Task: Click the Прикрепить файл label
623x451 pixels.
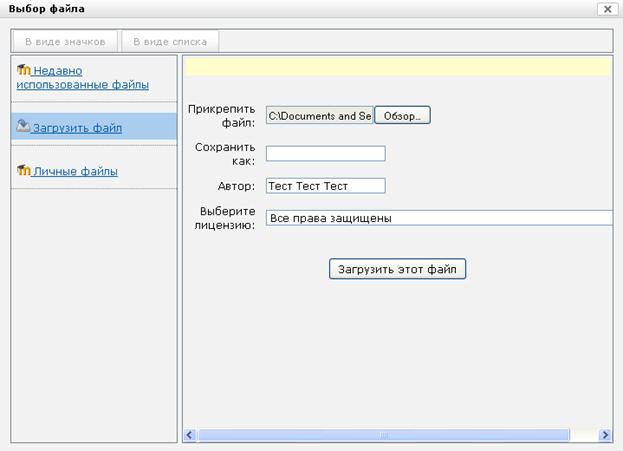Action: pos(221,116)
